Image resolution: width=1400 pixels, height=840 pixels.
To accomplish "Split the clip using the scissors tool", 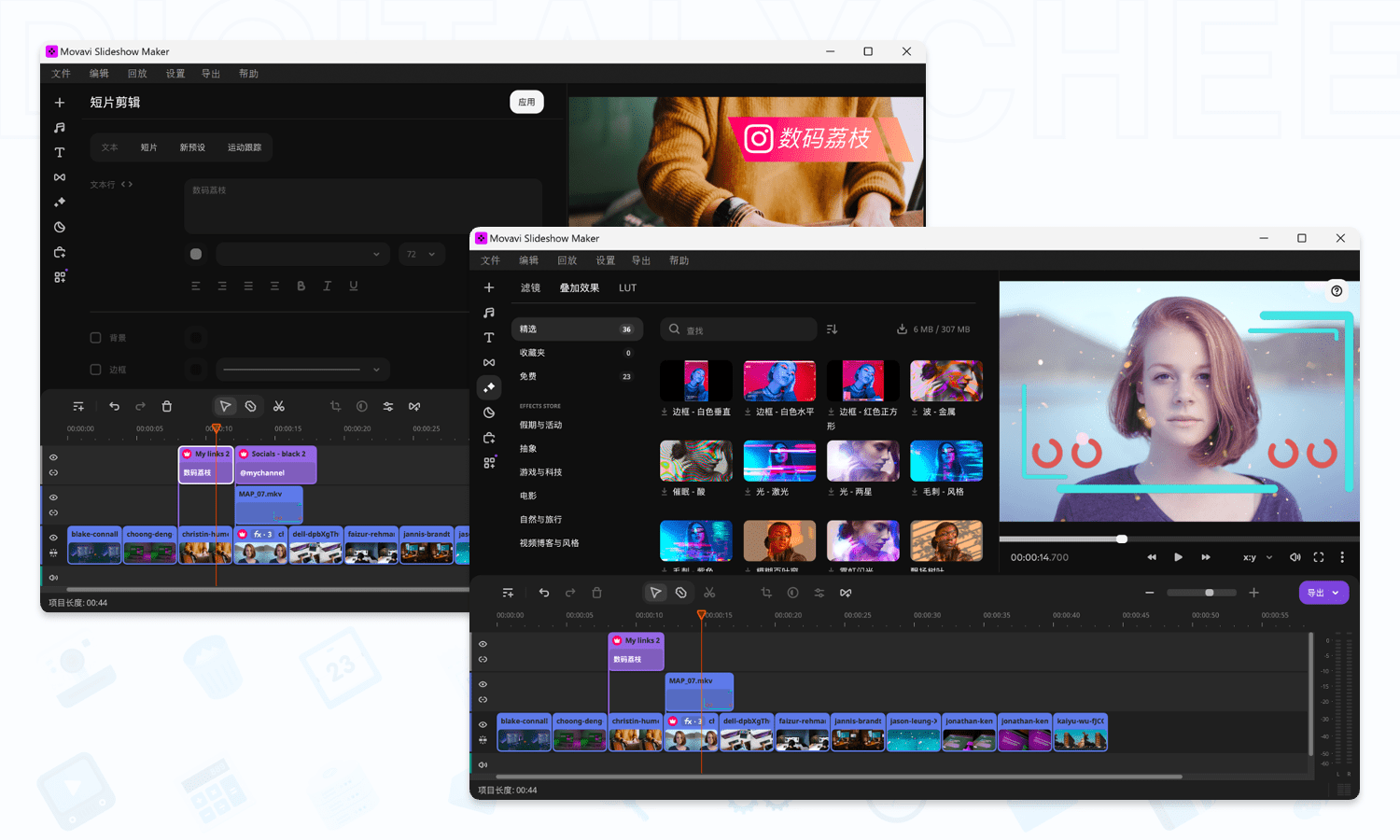I will point(710,593).
